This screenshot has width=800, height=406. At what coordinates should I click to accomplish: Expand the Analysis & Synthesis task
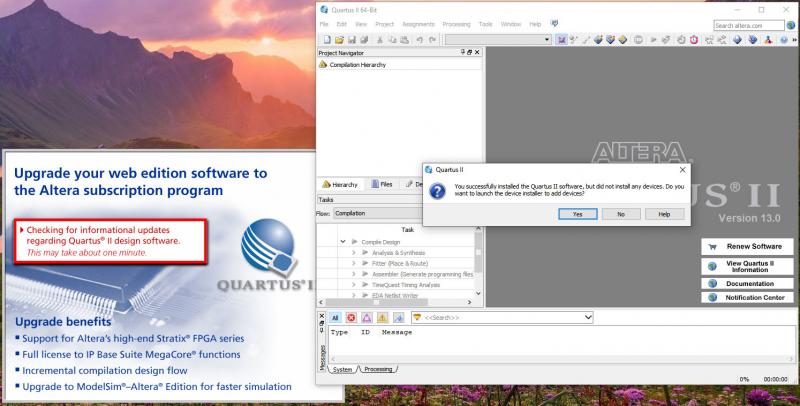(354, 253)
